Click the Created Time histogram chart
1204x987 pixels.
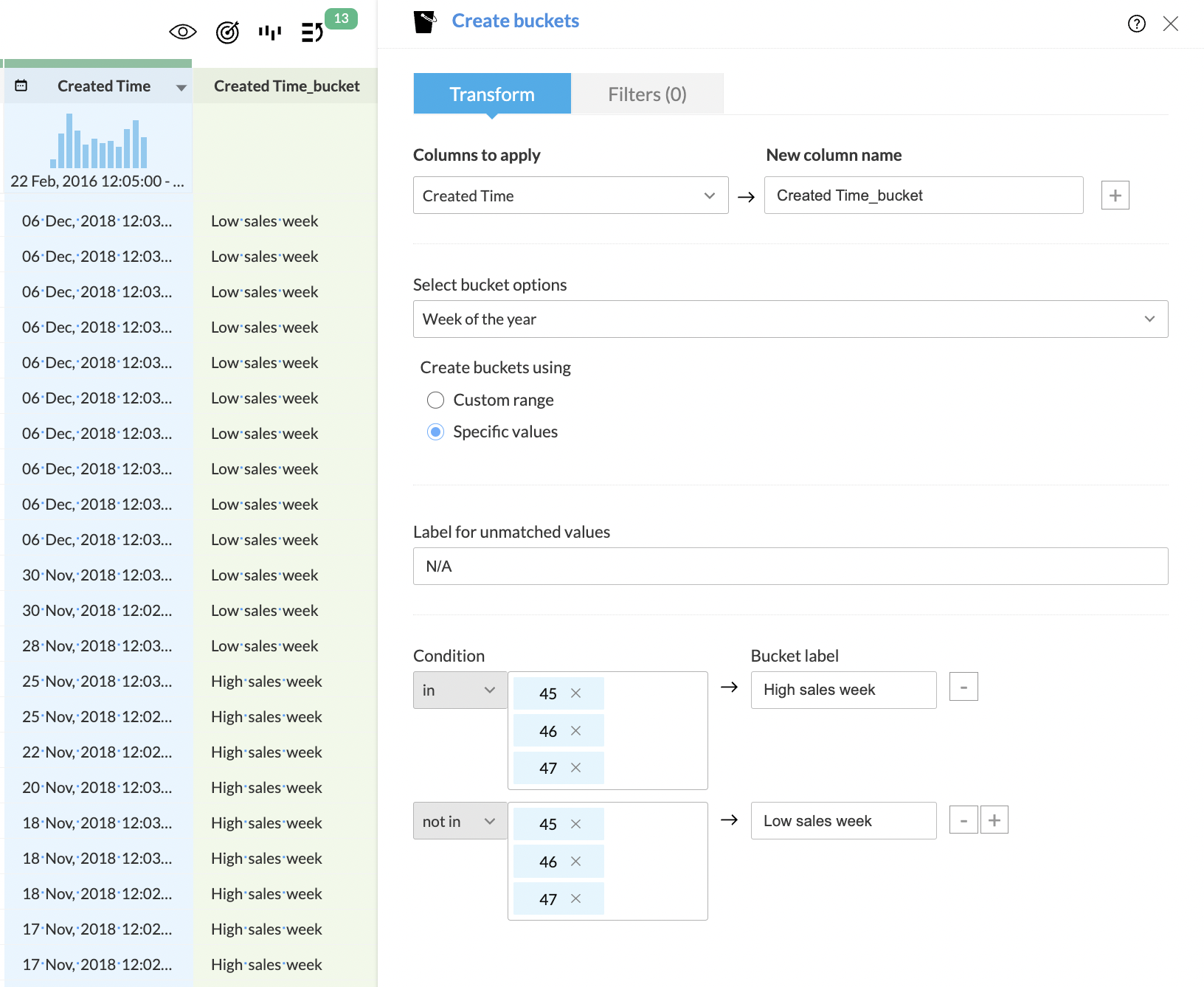coord(98,142)
